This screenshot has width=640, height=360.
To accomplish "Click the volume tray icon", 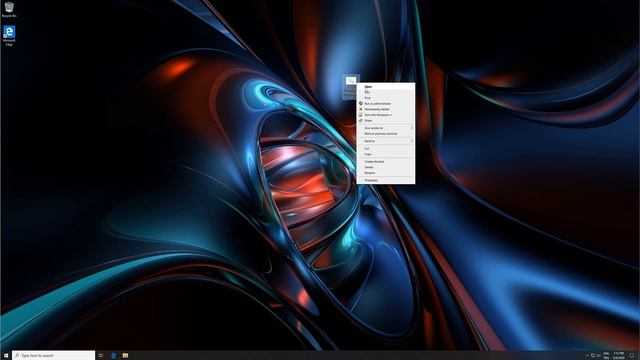I will [599, 356].
